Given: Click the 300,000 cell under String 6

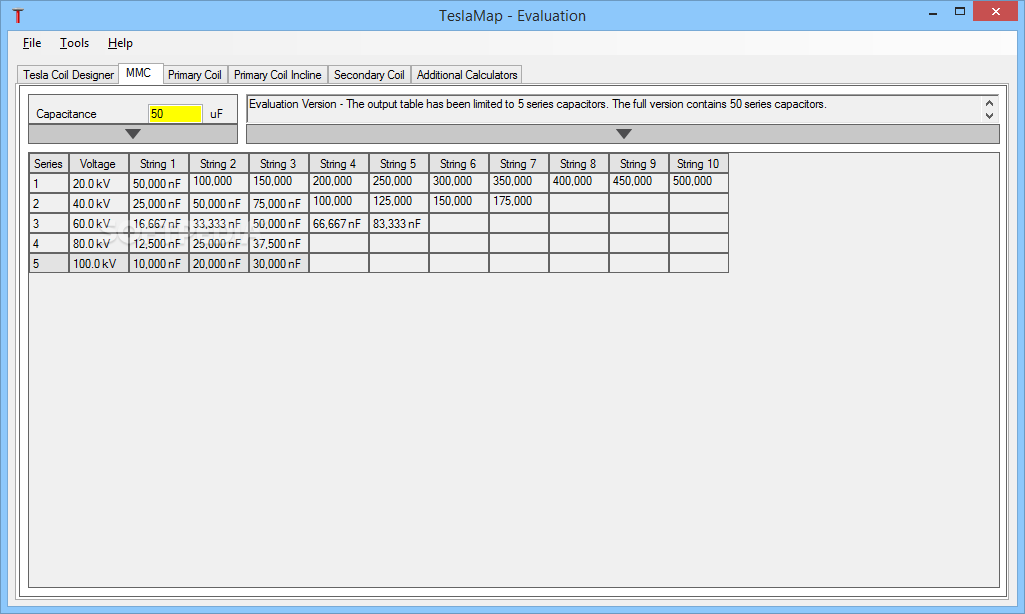Looking at the screenshot, I should 458,183.
